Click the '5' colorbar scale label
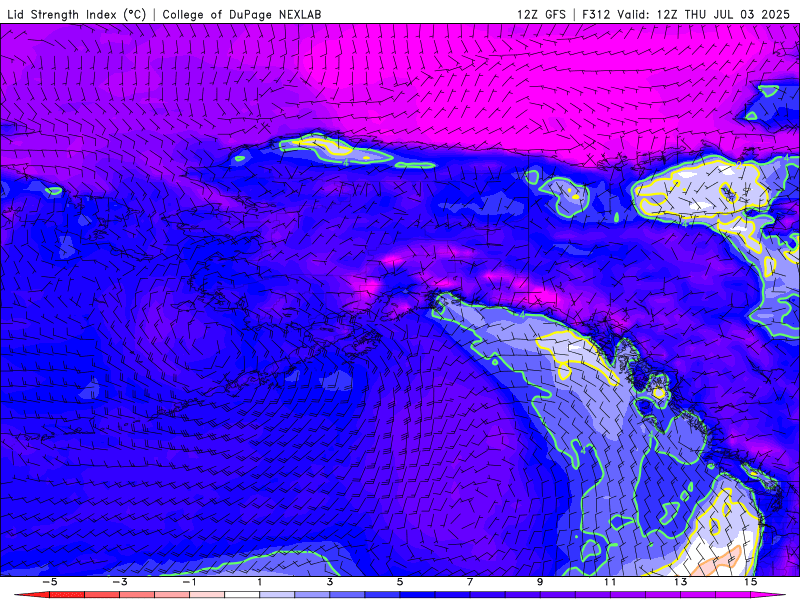 tap(399, 582)
